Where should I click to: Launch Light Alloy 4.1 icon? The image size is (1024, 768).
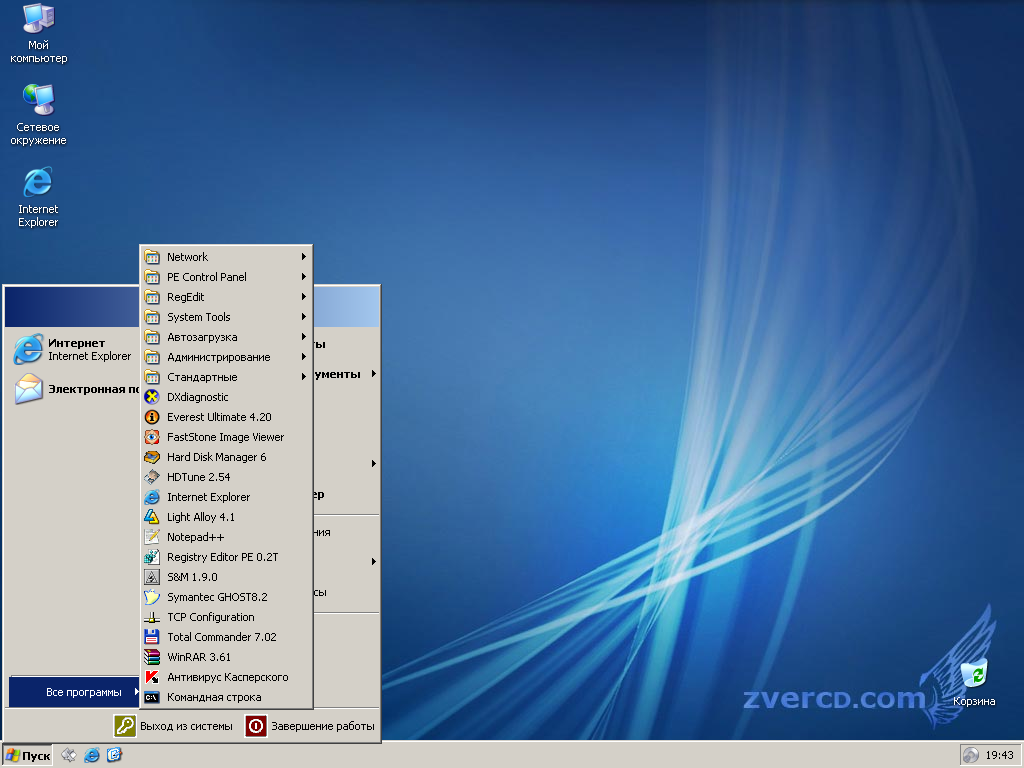tap(152, 517)
